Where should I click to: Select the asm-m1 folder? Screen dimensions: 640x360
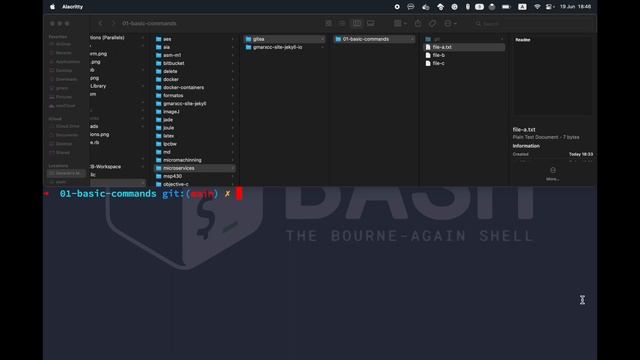tap(194, 55)
